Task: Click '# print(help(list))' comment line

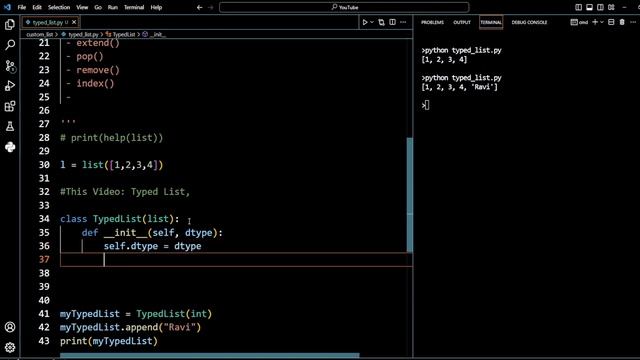Action: [111, 138]
